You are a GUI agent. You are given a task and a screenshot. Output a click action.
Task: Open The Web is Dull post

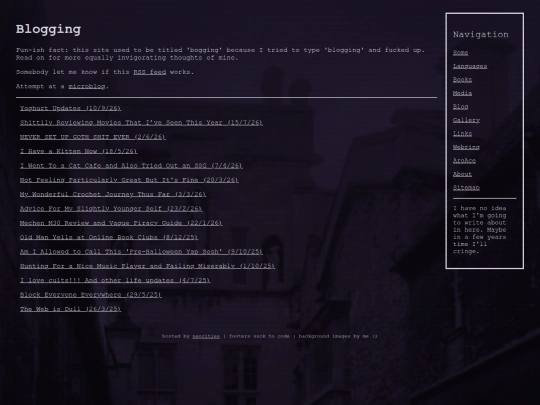click(71, 309)
